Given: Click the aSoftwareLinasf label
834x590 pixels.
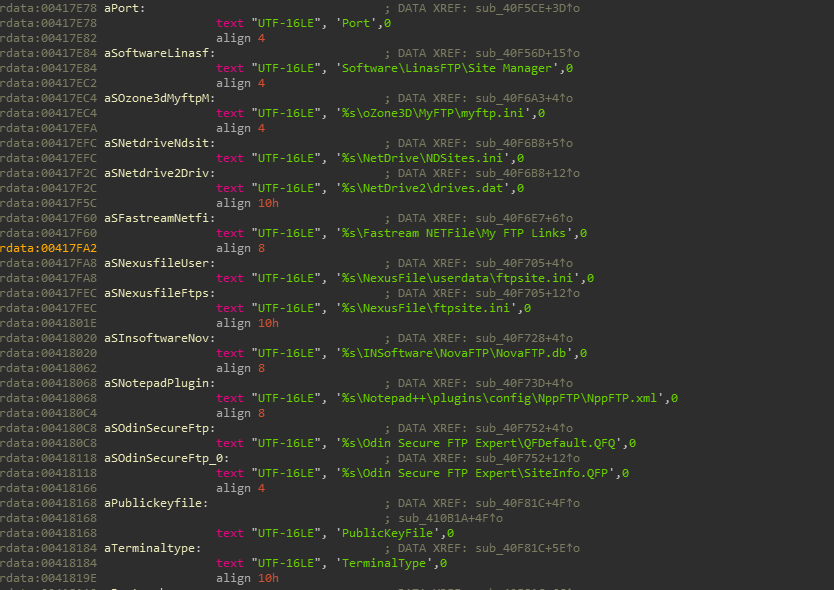Looking at the screenshot, I should click(159, 53).
